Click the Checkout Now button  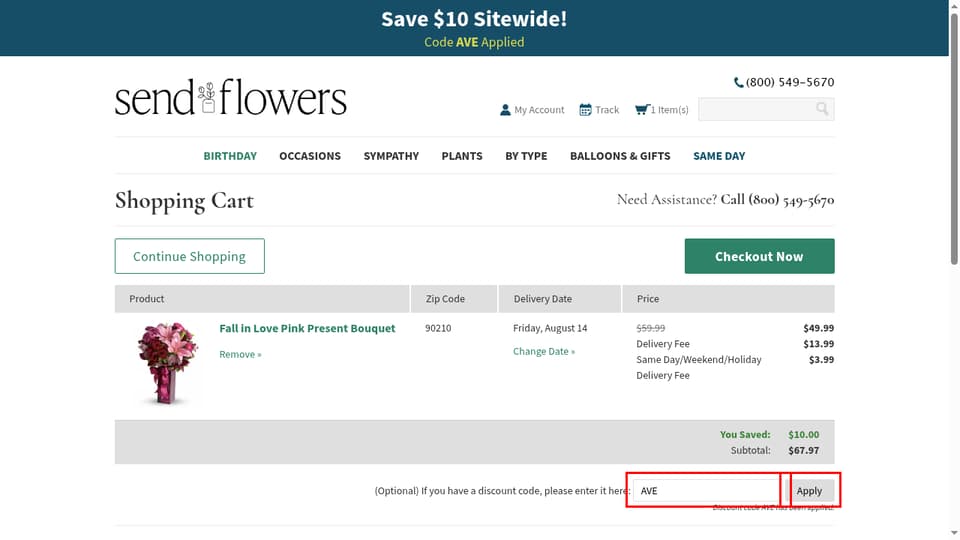point(759,256)
